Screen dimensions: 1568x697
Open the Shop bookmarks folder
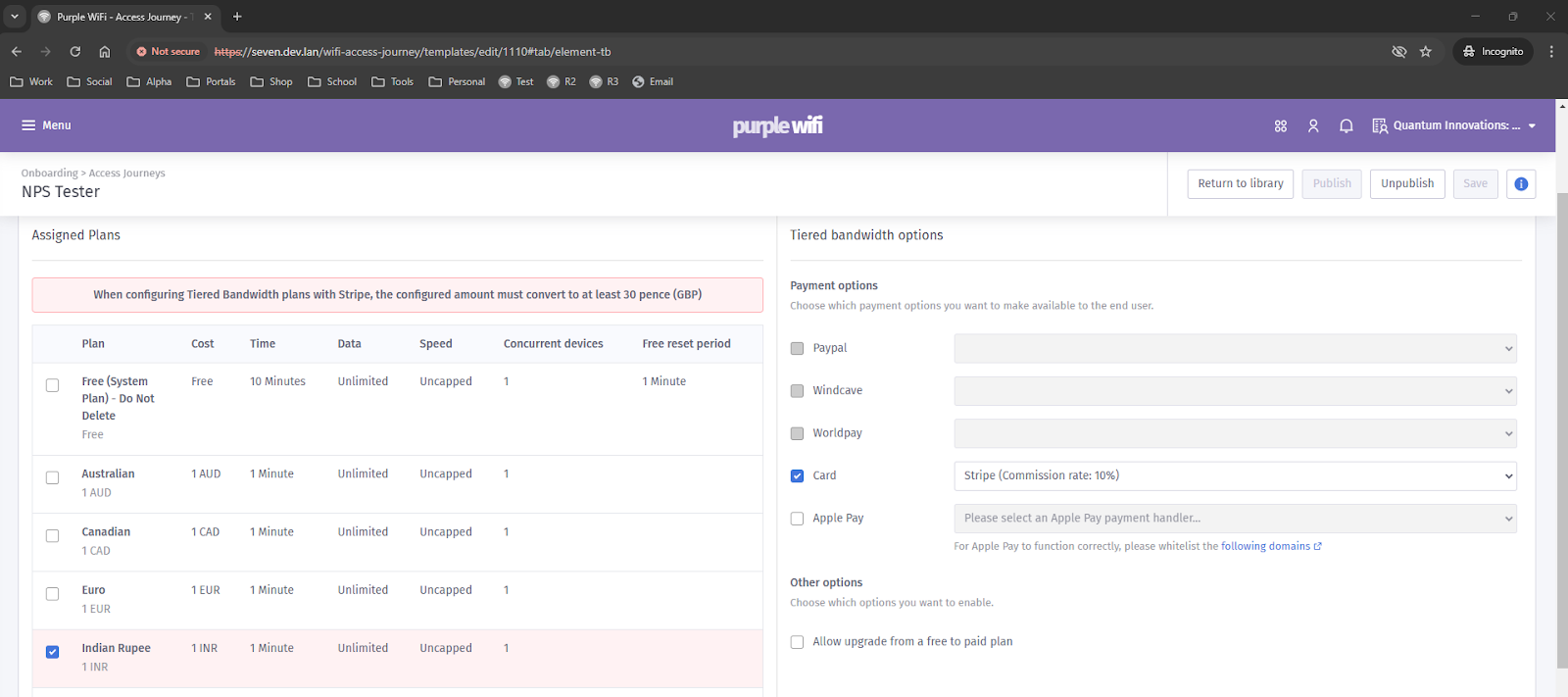tap(271, 81)
